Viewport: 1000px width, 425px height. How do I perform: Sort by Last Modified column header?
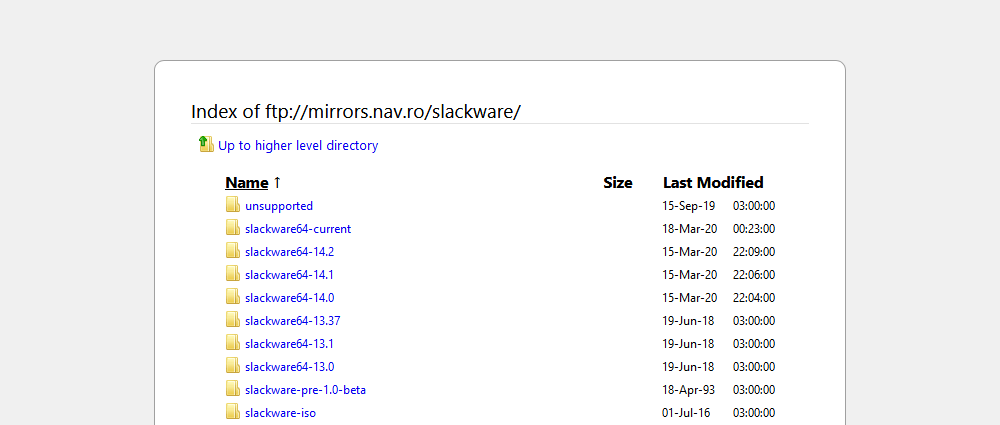pyautogui.click(x=713, y=183)
